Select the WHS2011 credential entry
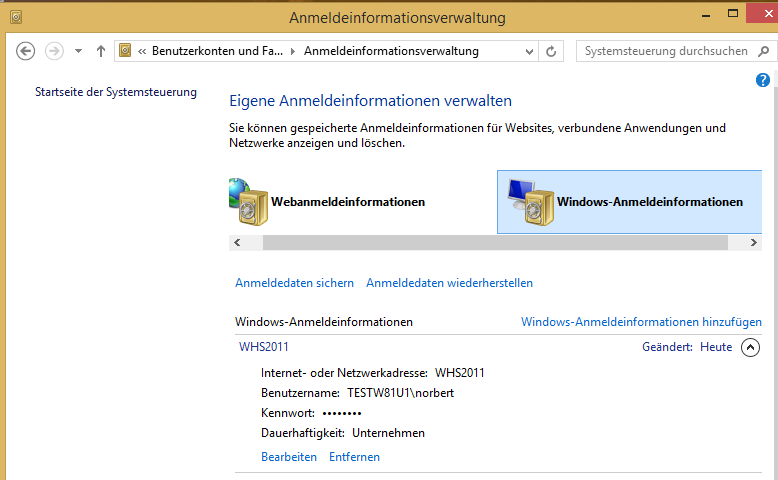 263,347
